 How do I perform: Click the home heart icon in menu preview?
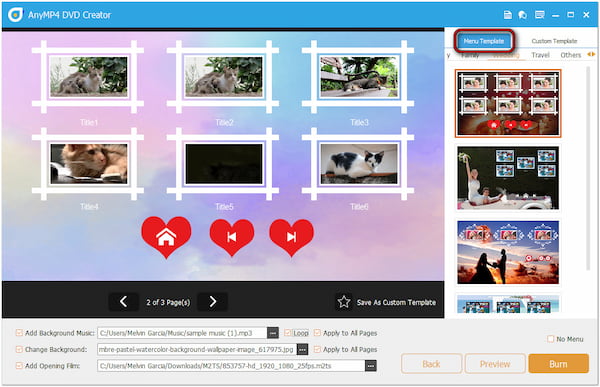166,237
